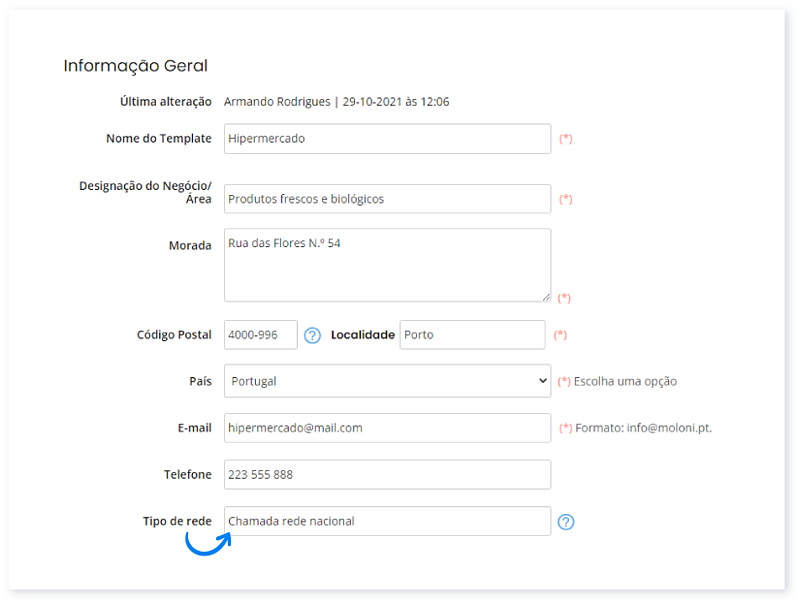Click the E-mail input field
This screenshot has height=604, width=800.
point(387,428)
